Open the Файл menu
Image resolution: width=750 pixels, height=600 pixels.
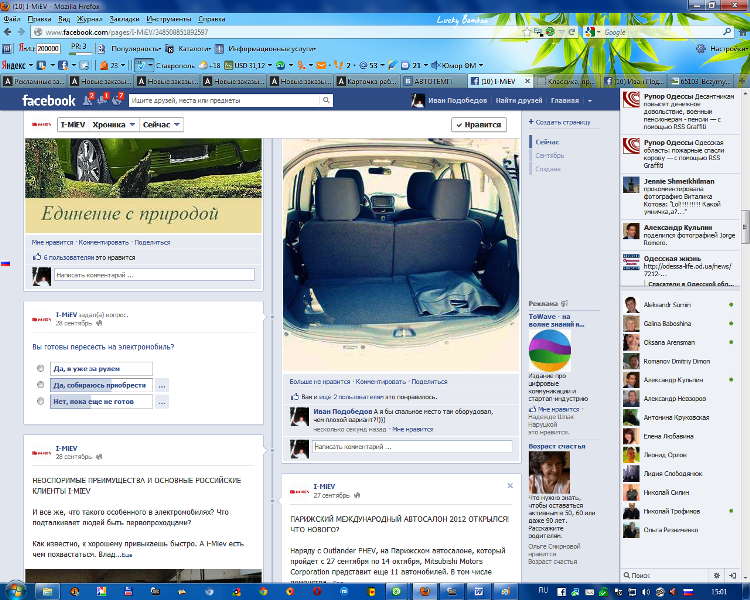tap(12, 19)
